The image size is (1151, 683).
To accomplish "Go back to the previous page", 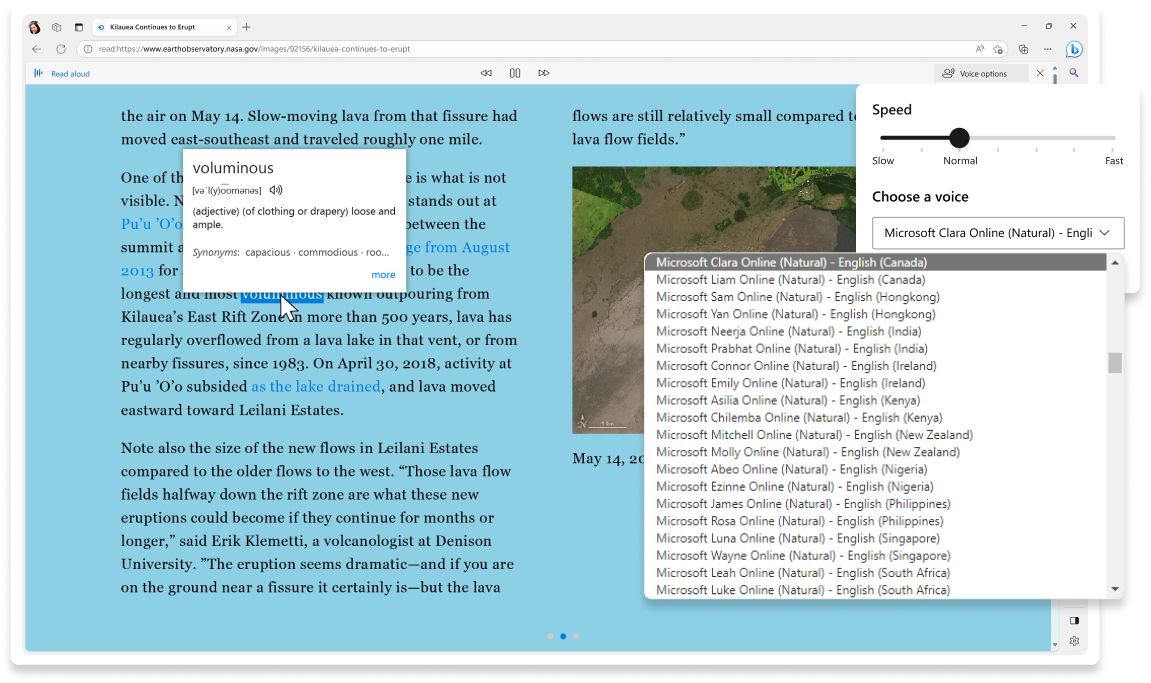I will (37, 49).
